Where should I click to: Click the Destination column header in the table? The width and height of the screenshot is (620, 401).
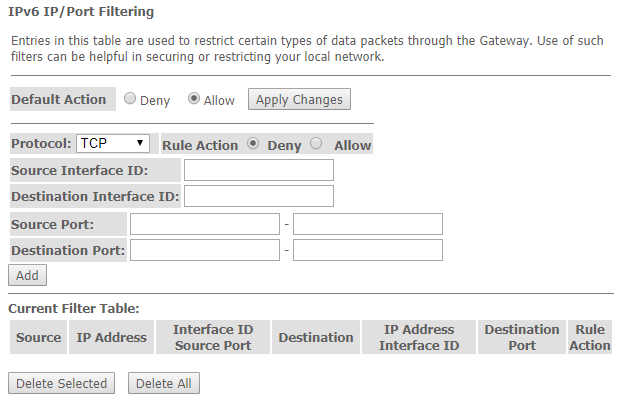tap(316, 338)
